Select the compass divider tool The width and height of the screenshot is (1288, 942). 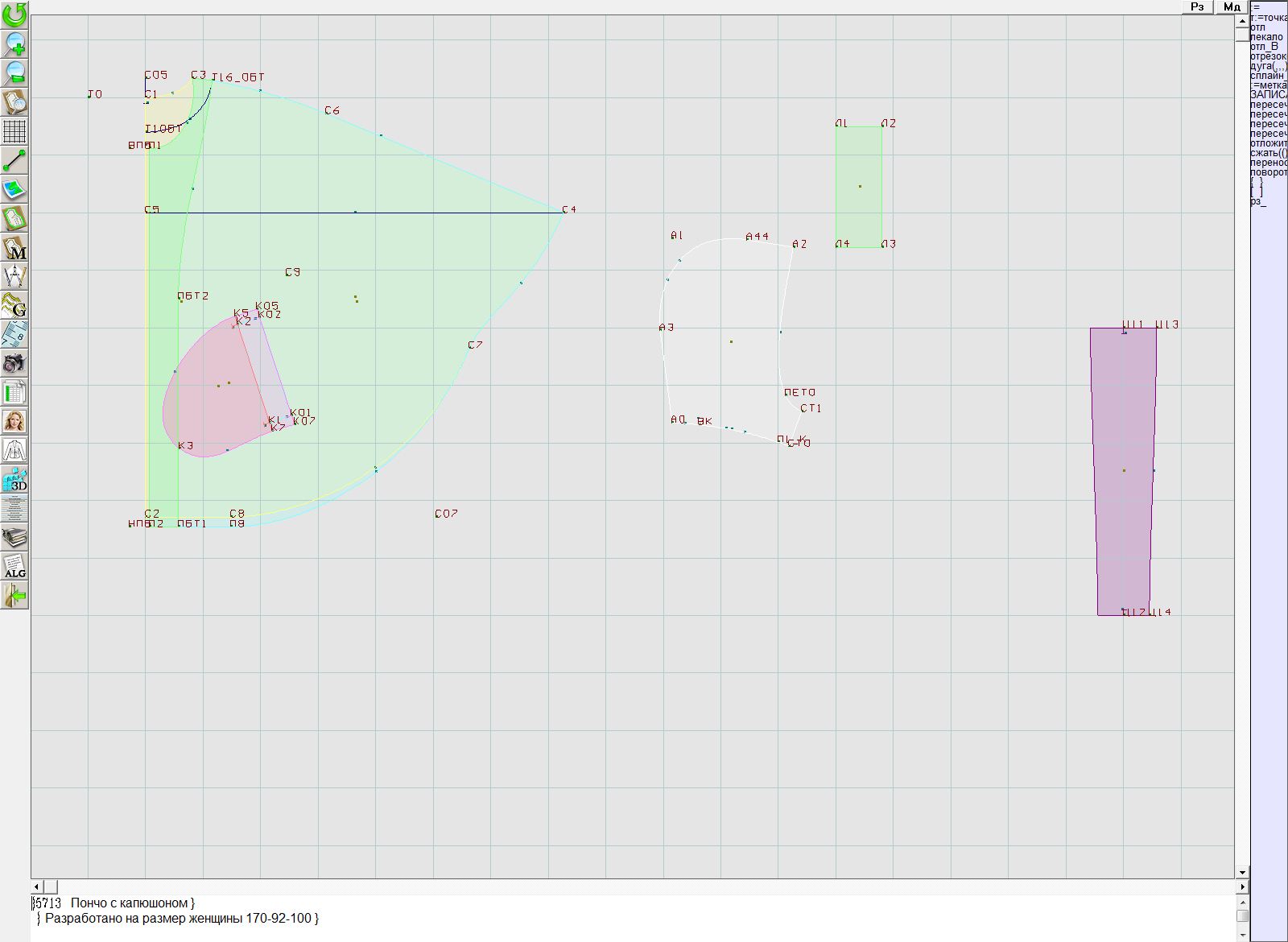[x=14, y=276]
